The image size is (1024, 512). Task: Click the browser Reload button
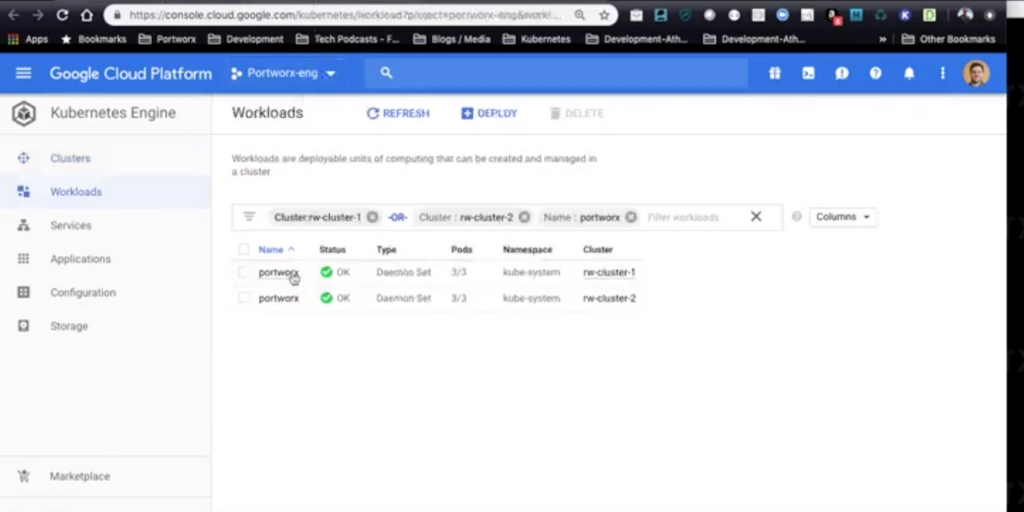point(62,14)
